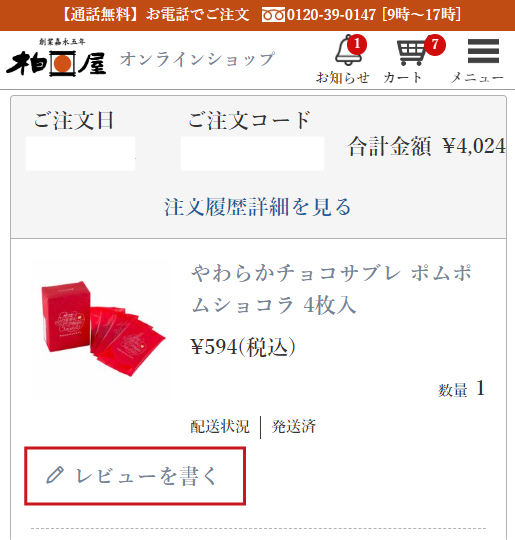515x540 pixels.
Task: Tap the free-dial phone icon in banner
Action: [x=273, y=15]
